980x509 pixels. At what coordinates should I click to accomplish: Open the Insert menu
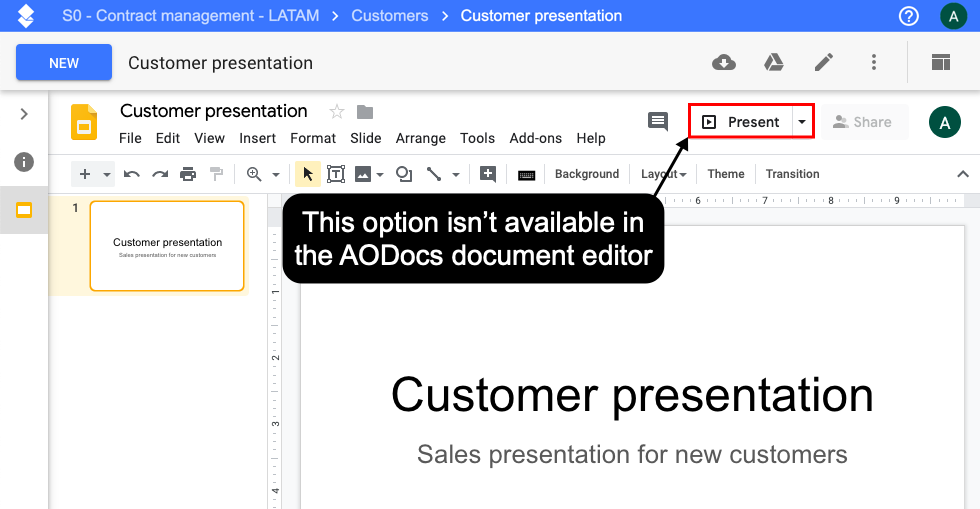[x=258, y=138]
